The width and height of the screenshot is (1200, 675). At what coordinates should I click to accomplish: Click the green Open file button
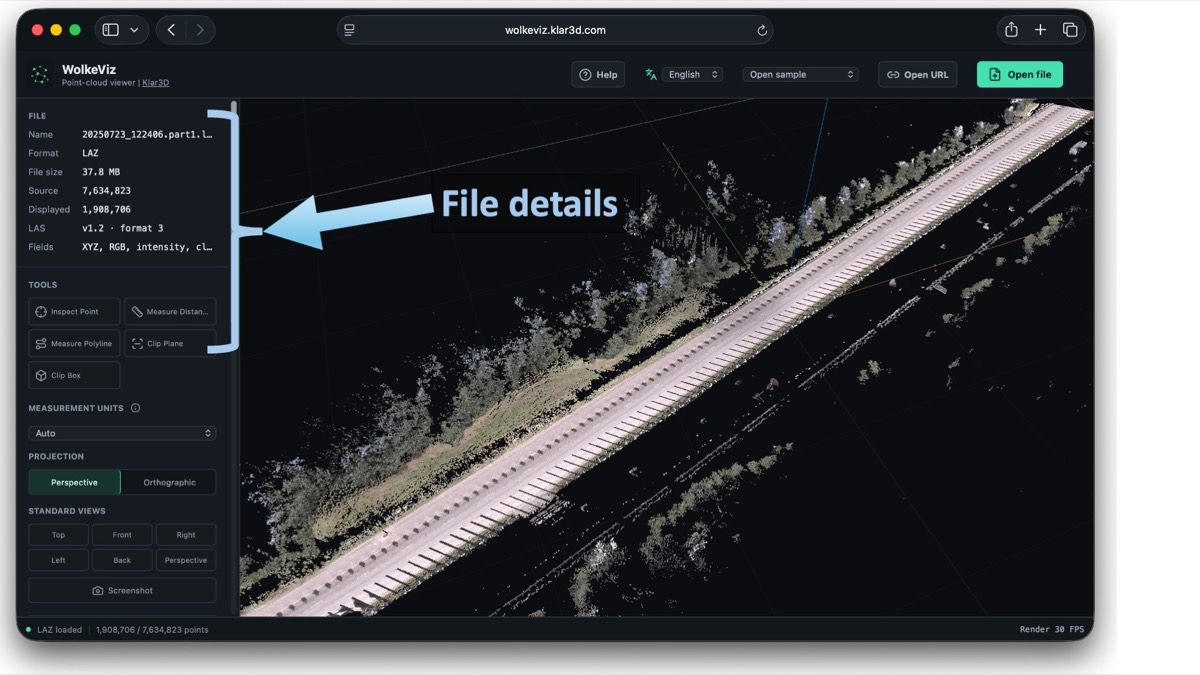tap(1019, 75)
